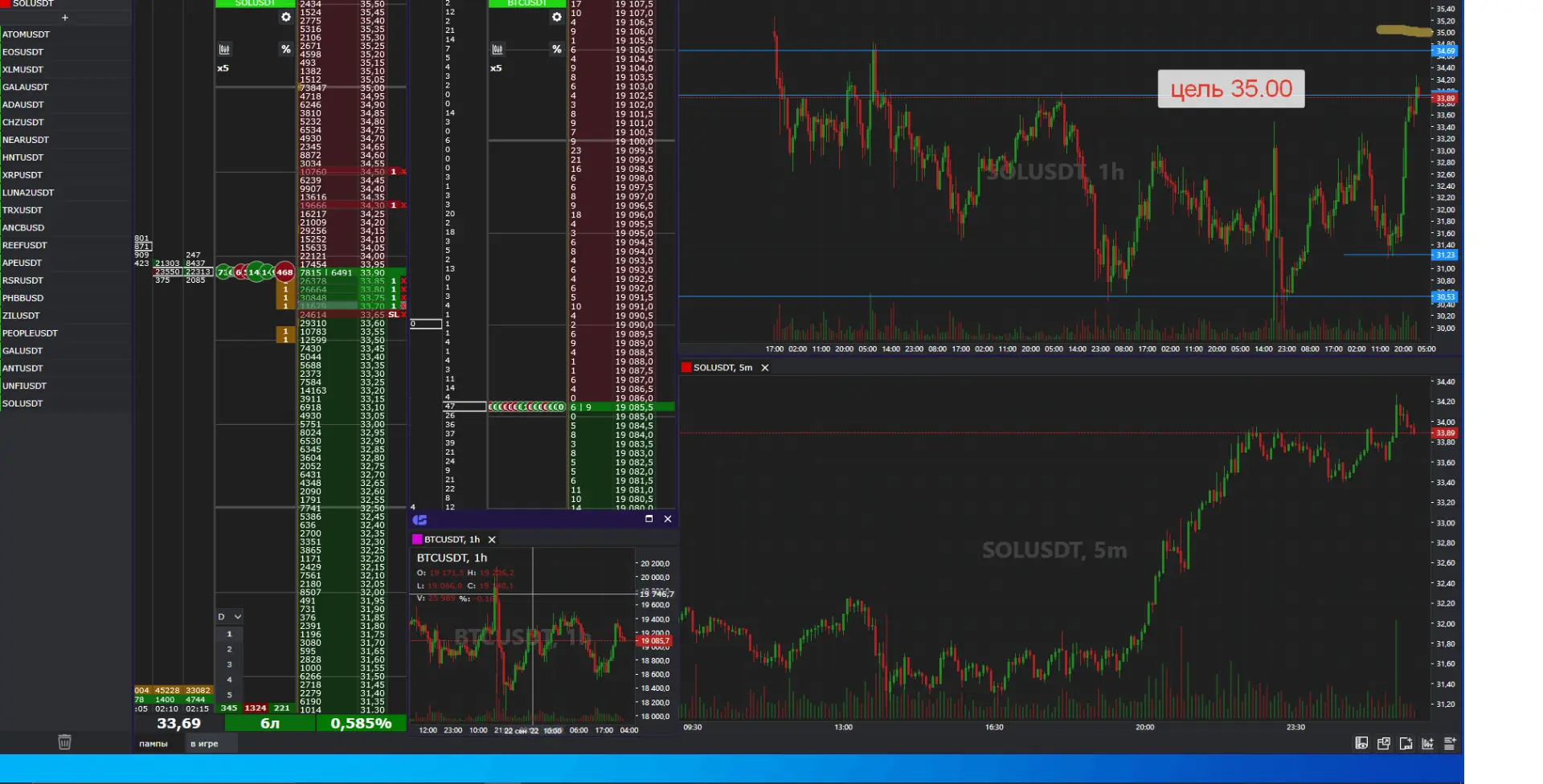Select EOSUSDT in the watchlist
The height and width of the screenshot is (784, 1543).
tap(65, 52)
